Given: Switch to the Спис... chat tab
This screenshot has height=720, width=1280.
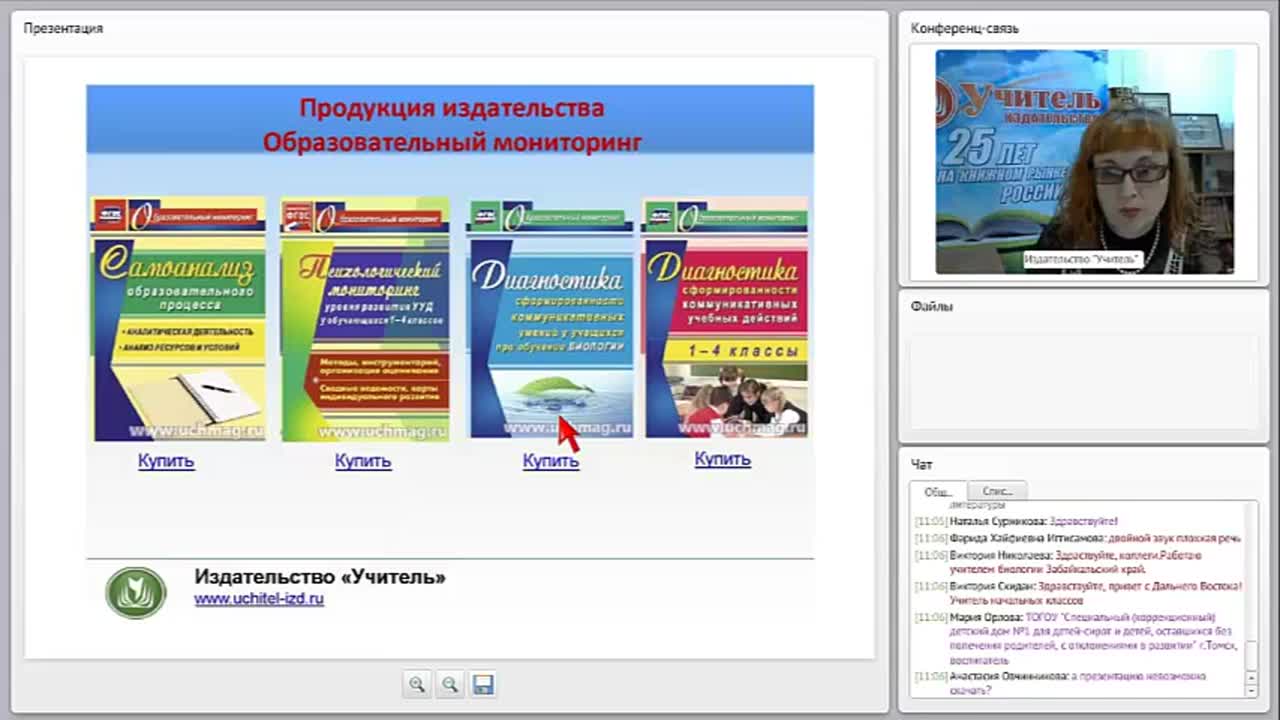Looking at the screenshot, I should pyautogui.click(x=997, y=491).
